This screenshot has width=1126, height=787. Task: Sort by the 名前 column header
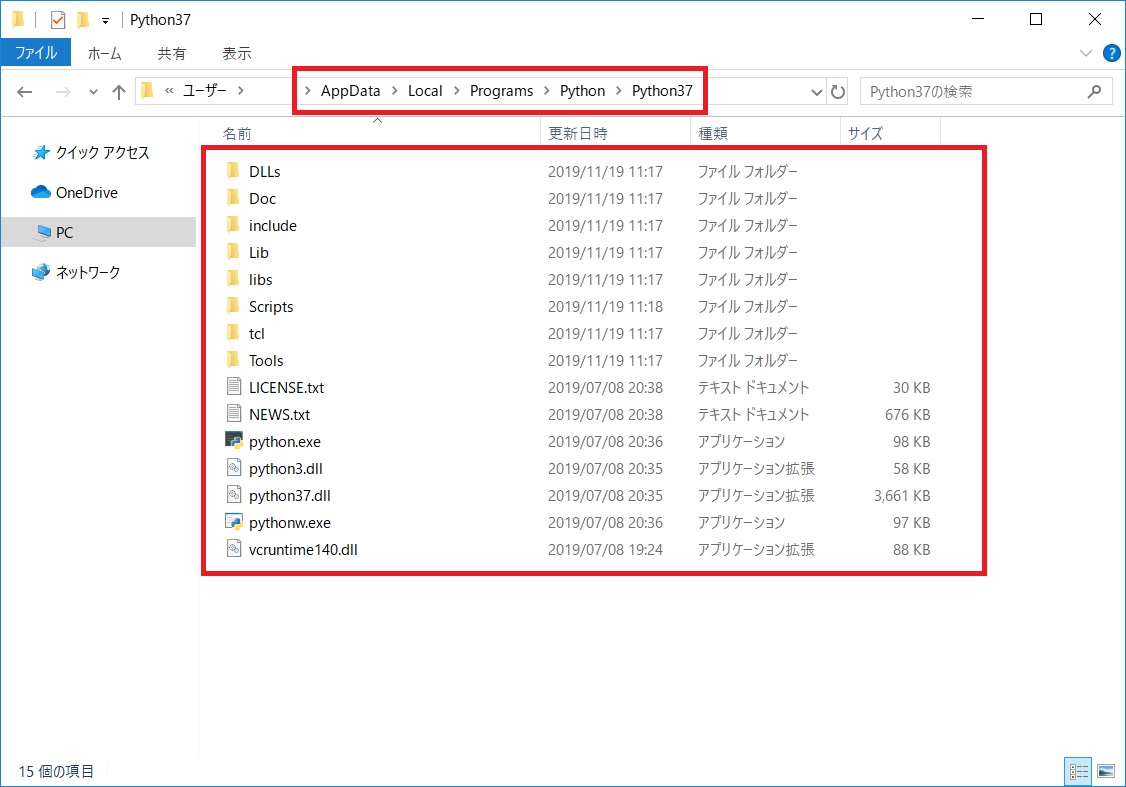click(x=237, y=134)
